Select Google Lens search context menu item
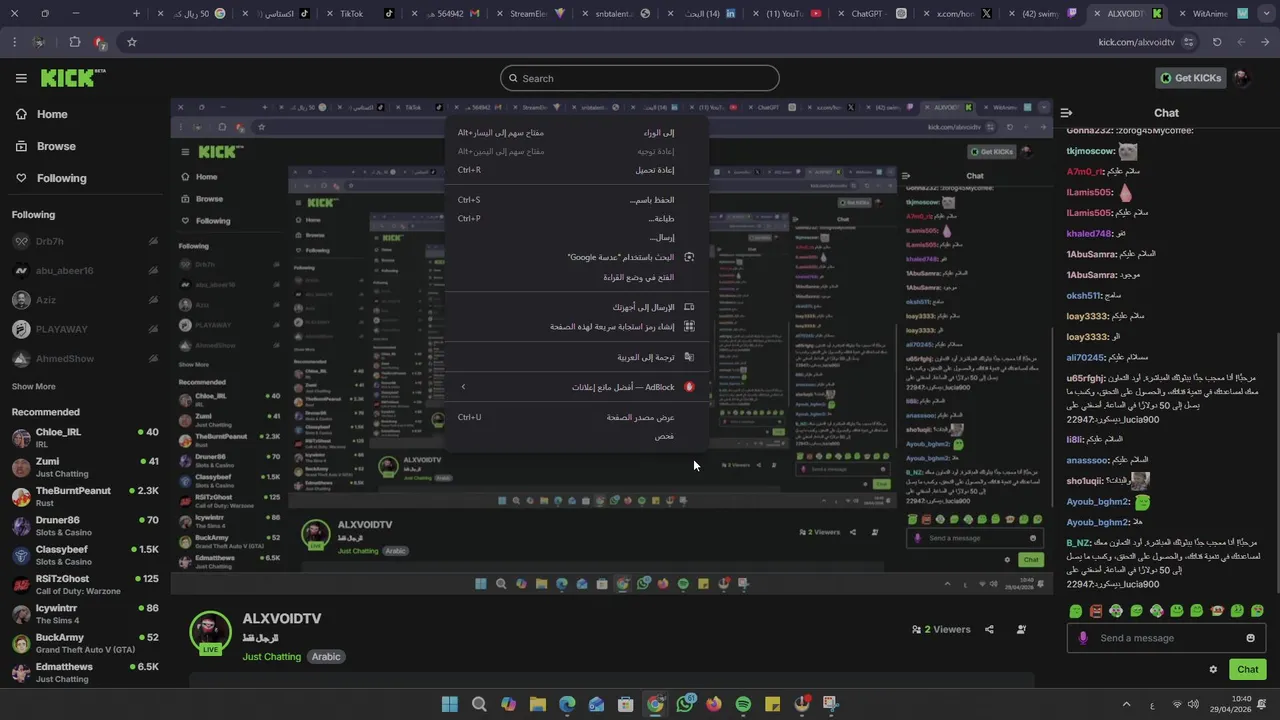Screen dimensions: 1280x720 pyautogui.click(x=576, y=257)
